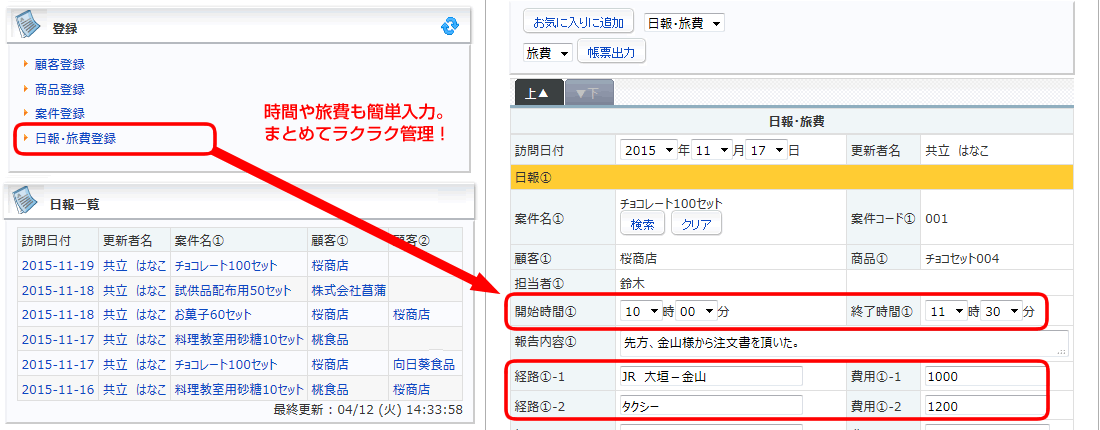
Task: Click 検索 button under 案件名①
Action: tap(642, 224)
